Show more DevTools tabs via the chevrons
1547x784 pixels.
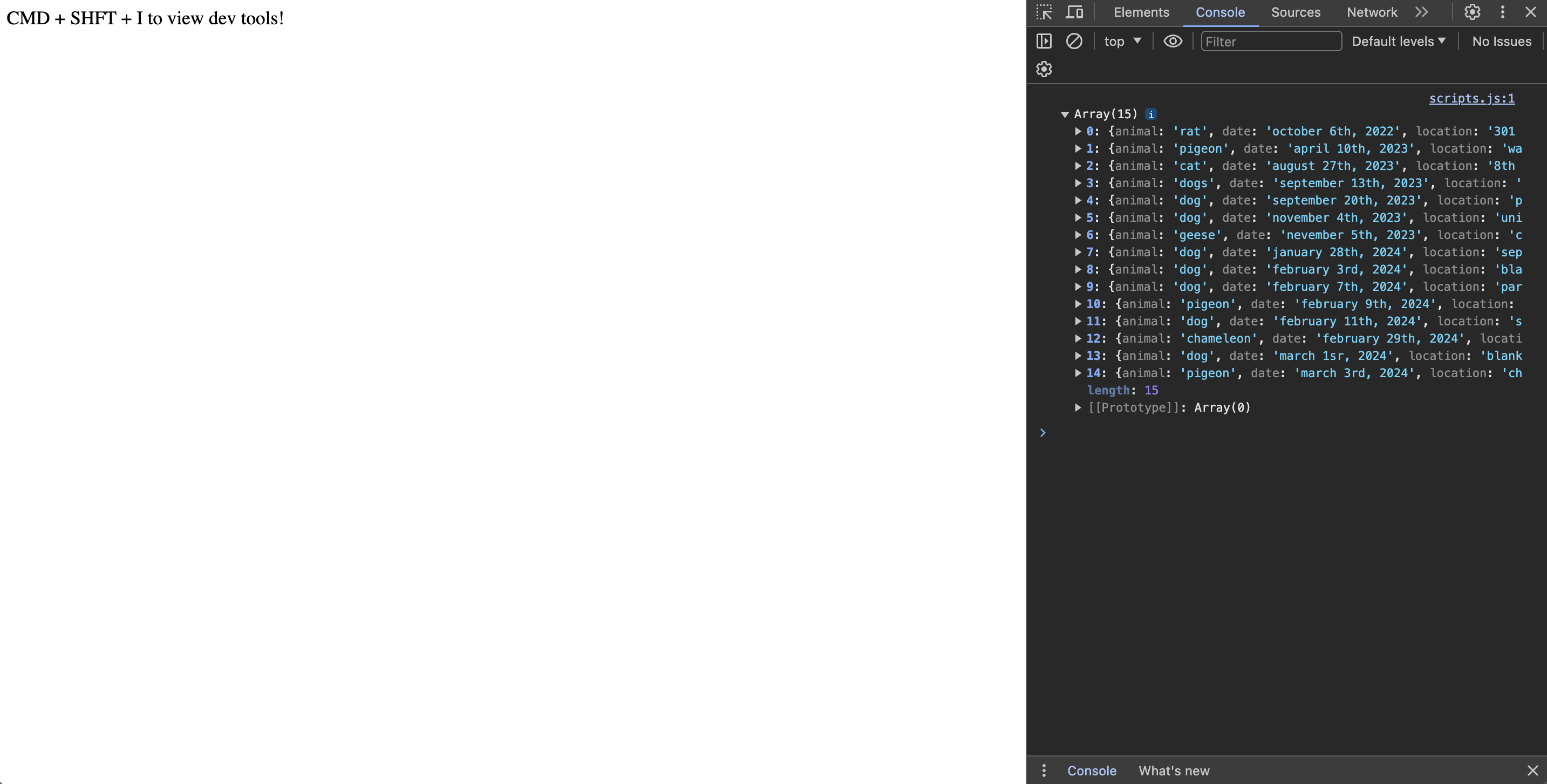coord(1421,12)
